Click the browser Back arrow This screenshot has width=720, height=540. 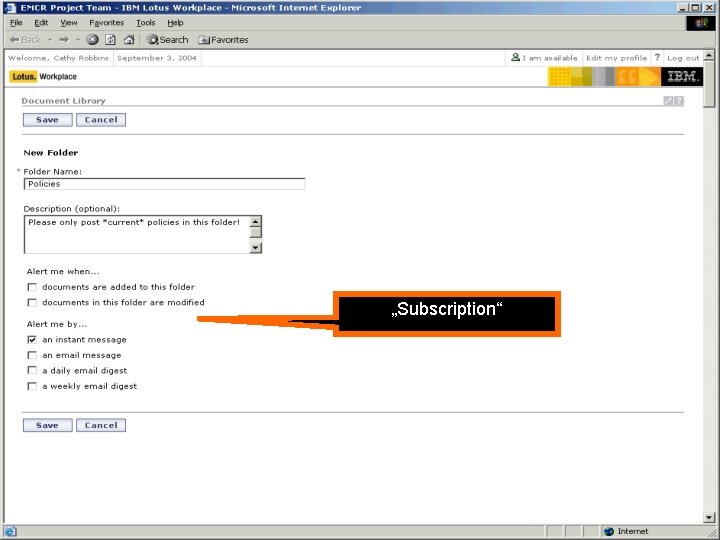25,40
